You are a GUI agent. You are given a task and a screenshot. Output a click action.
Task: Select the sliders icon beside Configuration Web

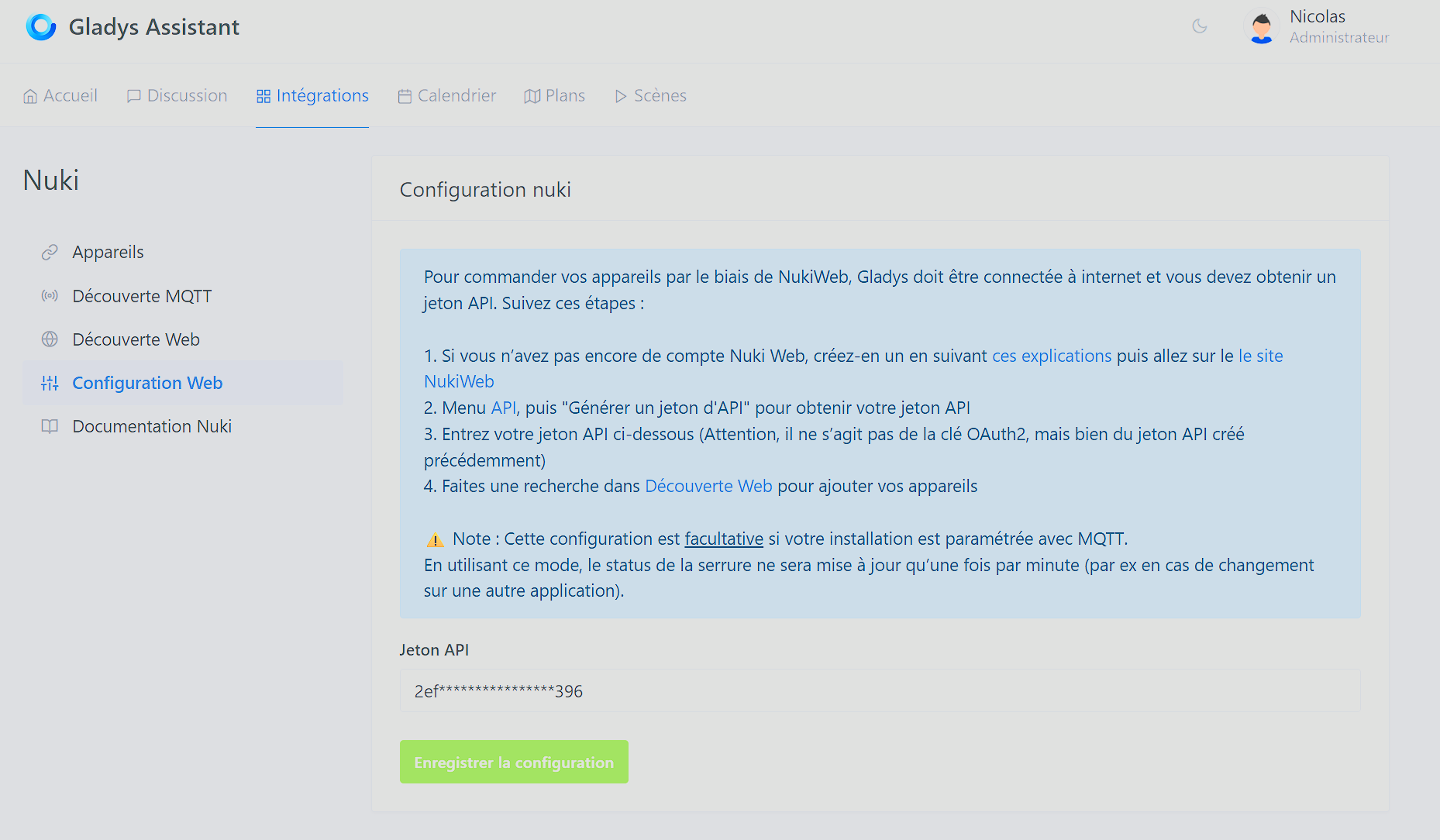[50, 382]
